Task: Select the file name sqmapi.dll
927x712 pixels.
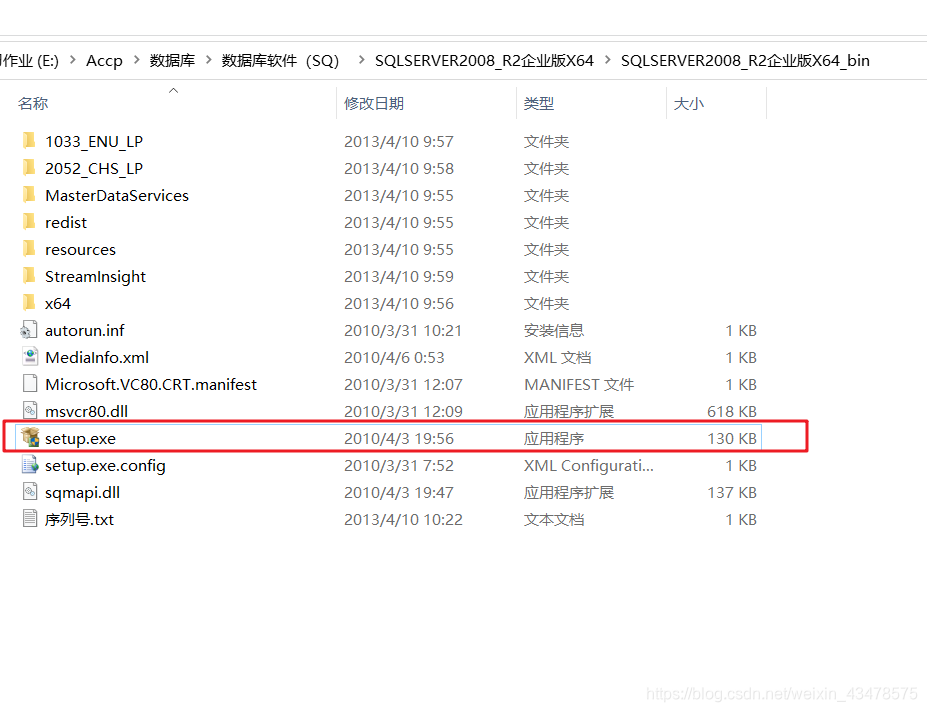Action: (82, 493)
